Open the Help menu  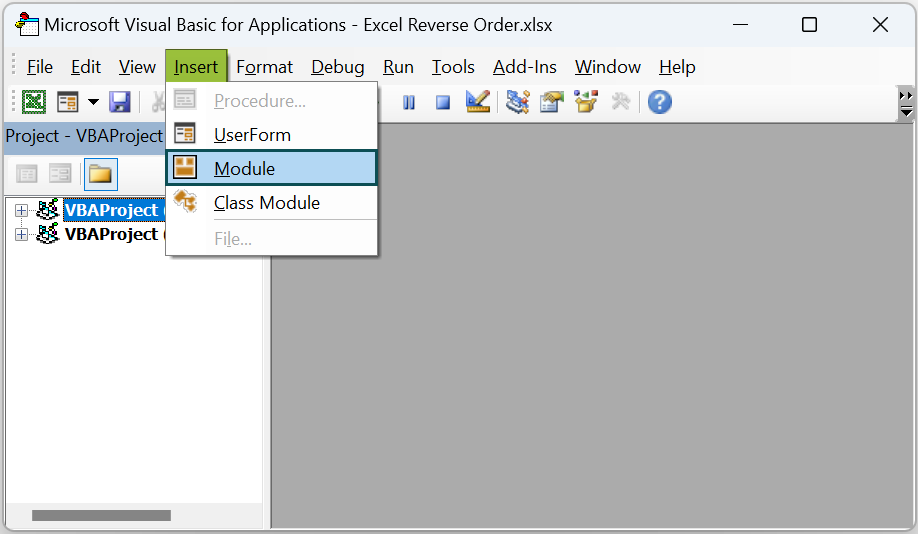(677, 67)
